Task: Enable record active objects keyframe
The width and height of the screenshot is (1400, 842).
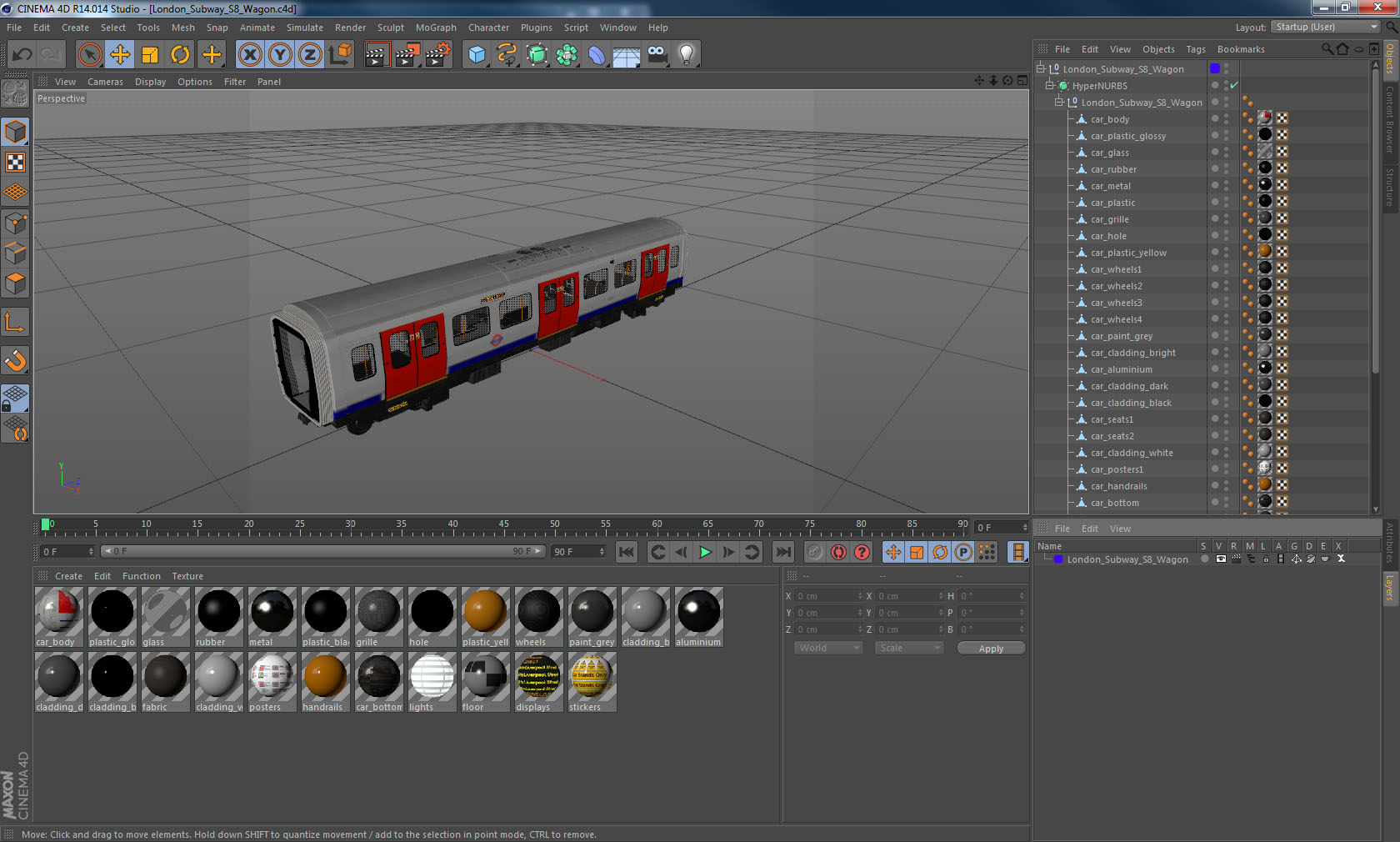Action: click(815, 552)
